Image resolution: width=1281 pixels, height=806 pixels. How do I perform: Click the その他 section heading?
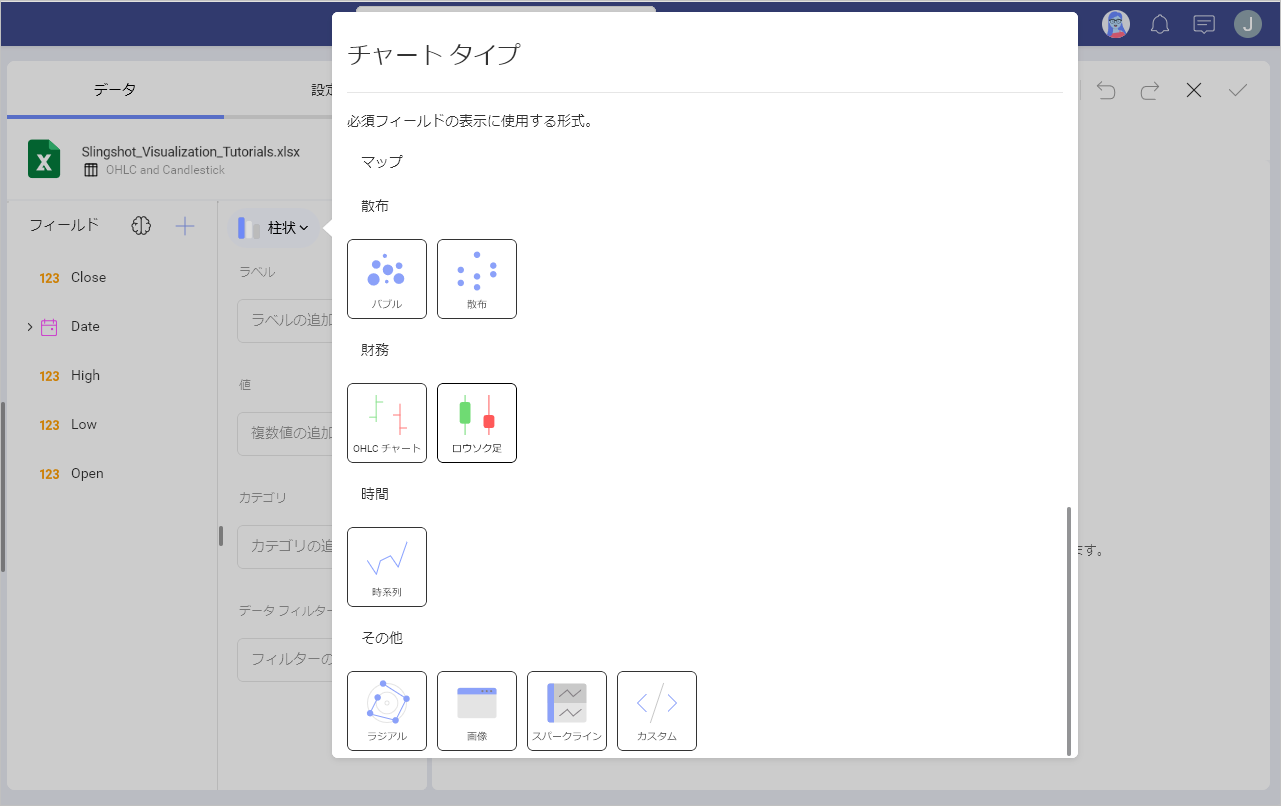tap(382, 638)
